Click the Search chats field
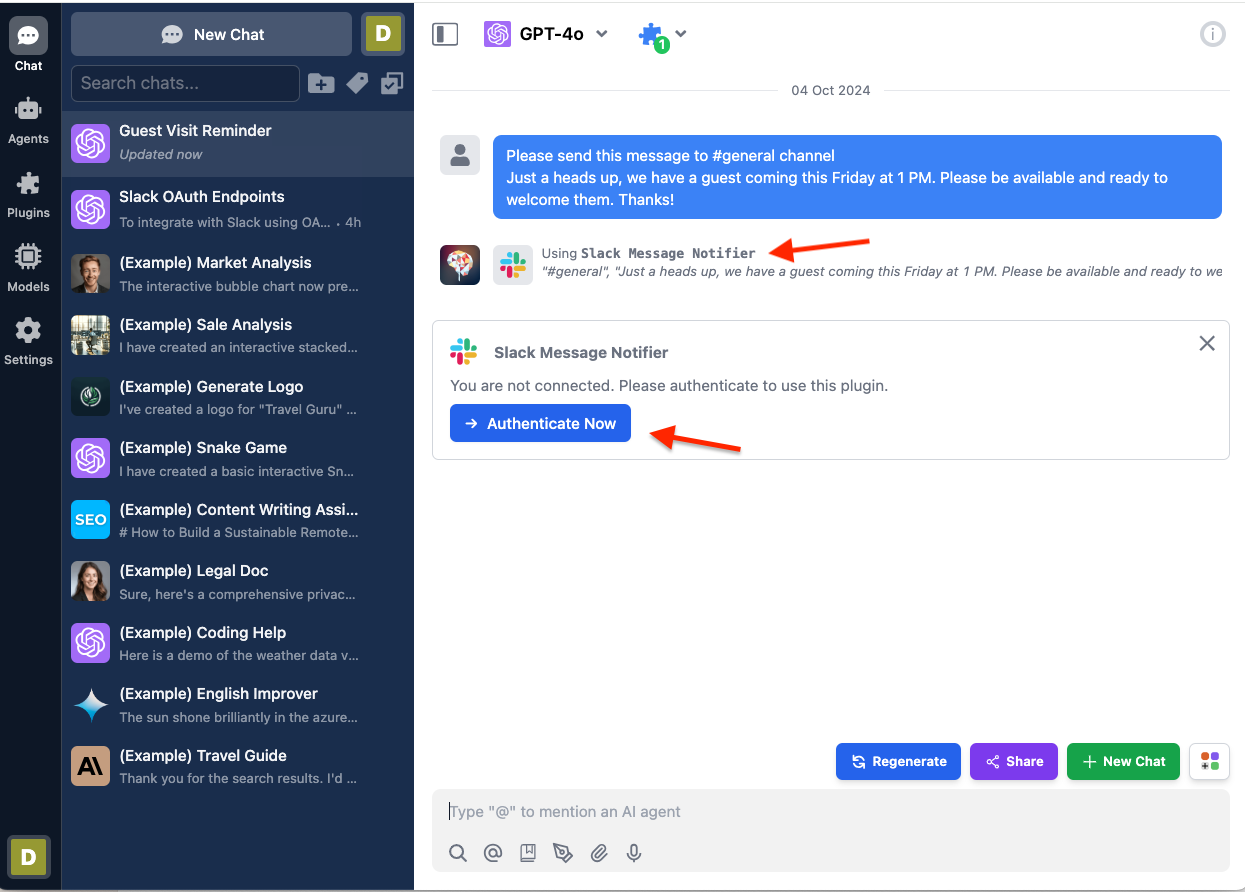The width and height of the screenshot is (1245, 892). pos(185,83)
